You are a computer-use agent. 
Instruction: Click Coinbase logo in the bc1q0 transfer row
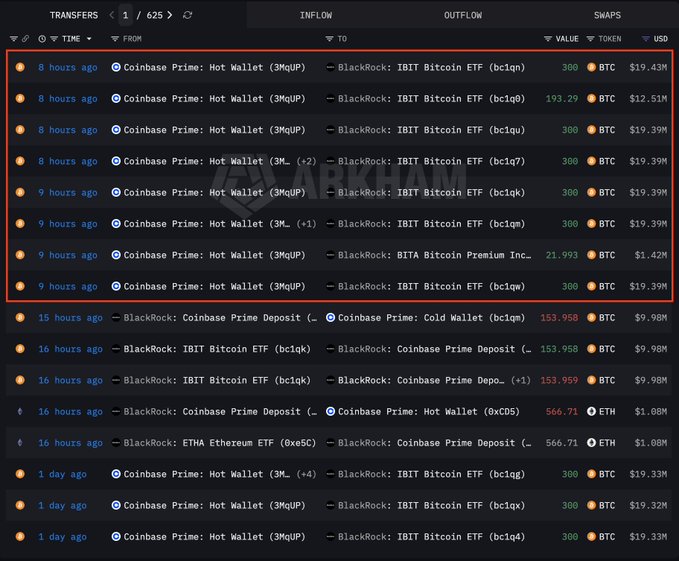tap(116, 98)
